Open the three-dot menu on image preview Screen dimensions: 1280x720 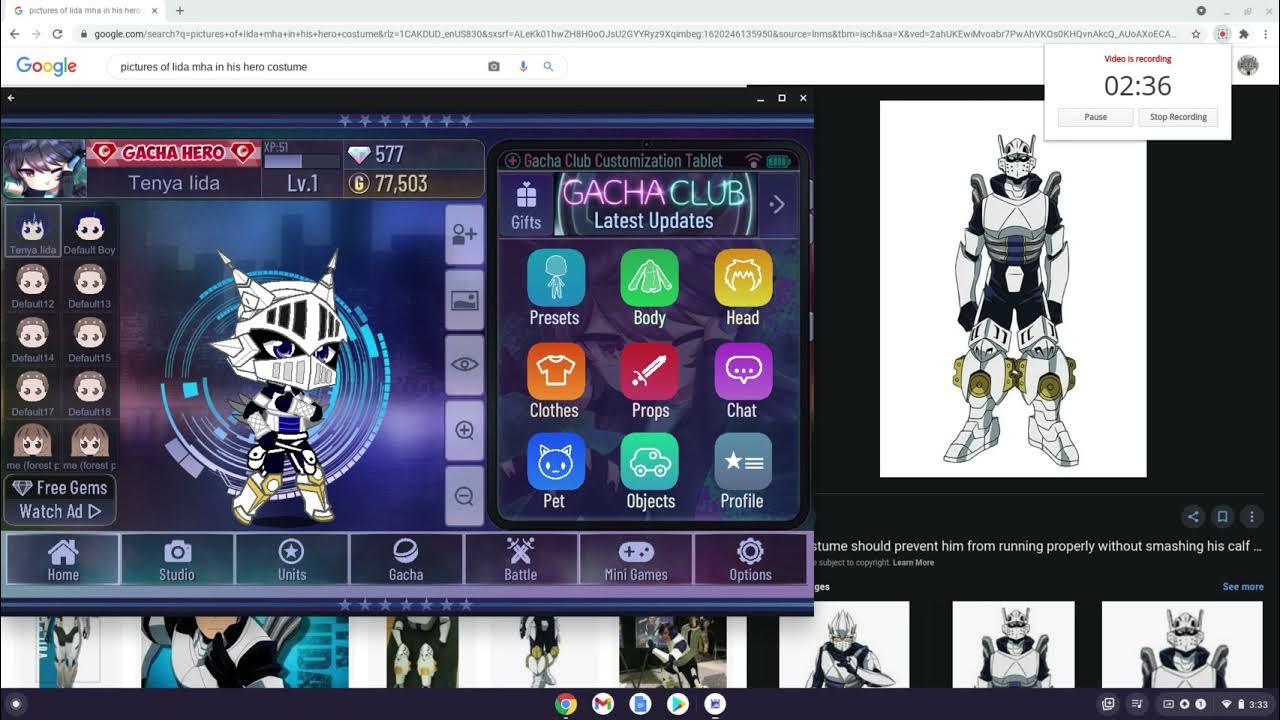coord(1252,517)
